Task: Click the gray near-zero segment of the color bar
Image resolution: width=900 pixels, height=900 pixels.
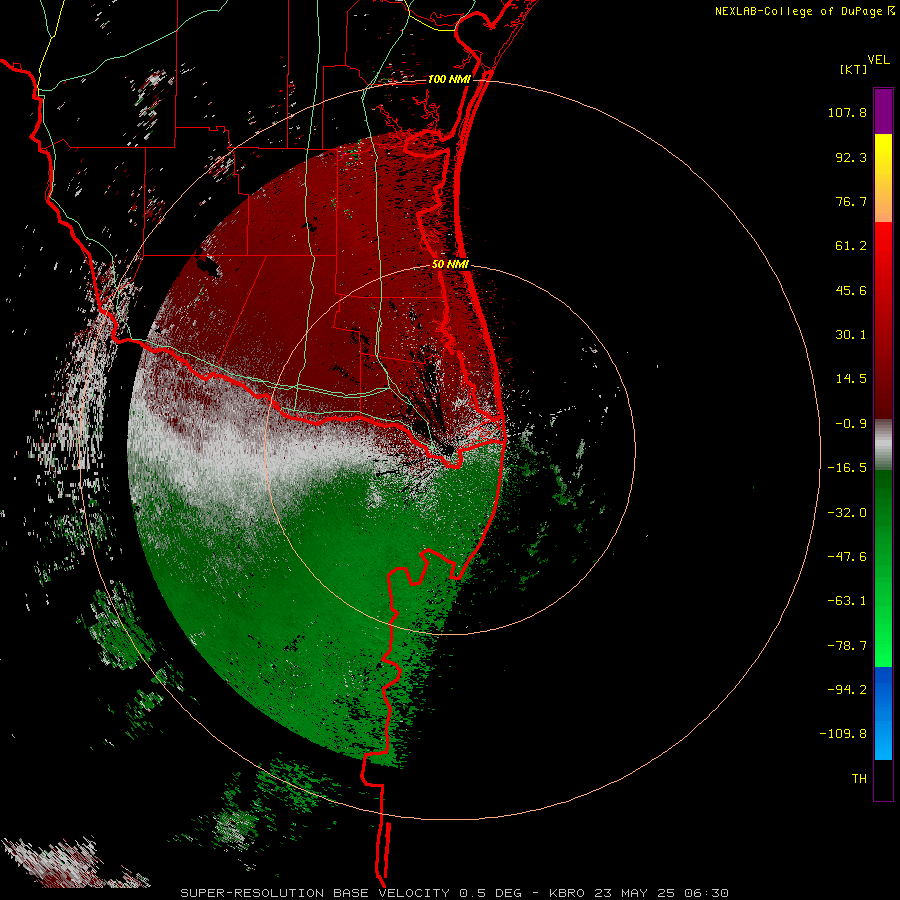Action: (883, 444)
